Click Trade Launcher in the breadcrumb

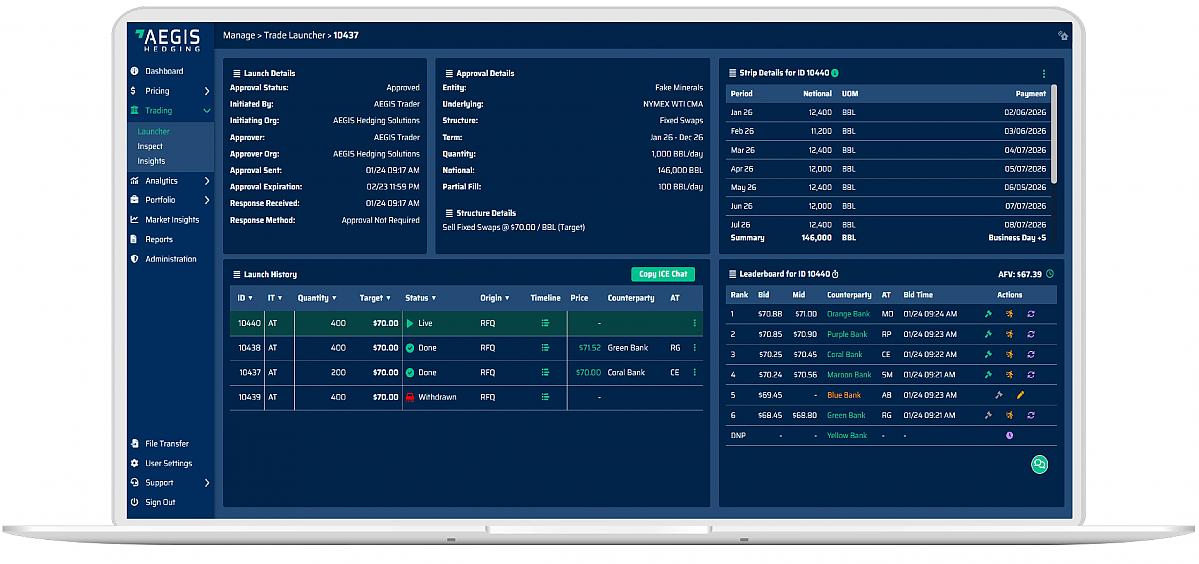coord(295,35)
